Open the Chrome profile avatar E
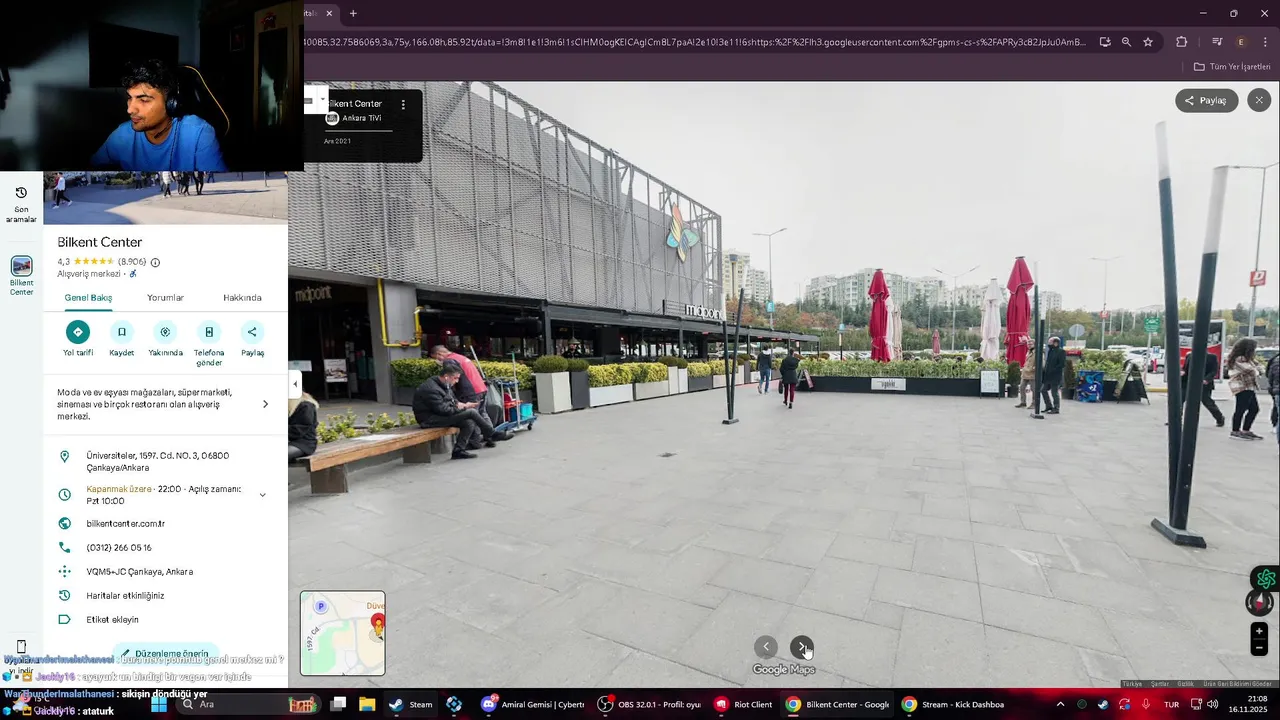 click(x=1241, y=42)
